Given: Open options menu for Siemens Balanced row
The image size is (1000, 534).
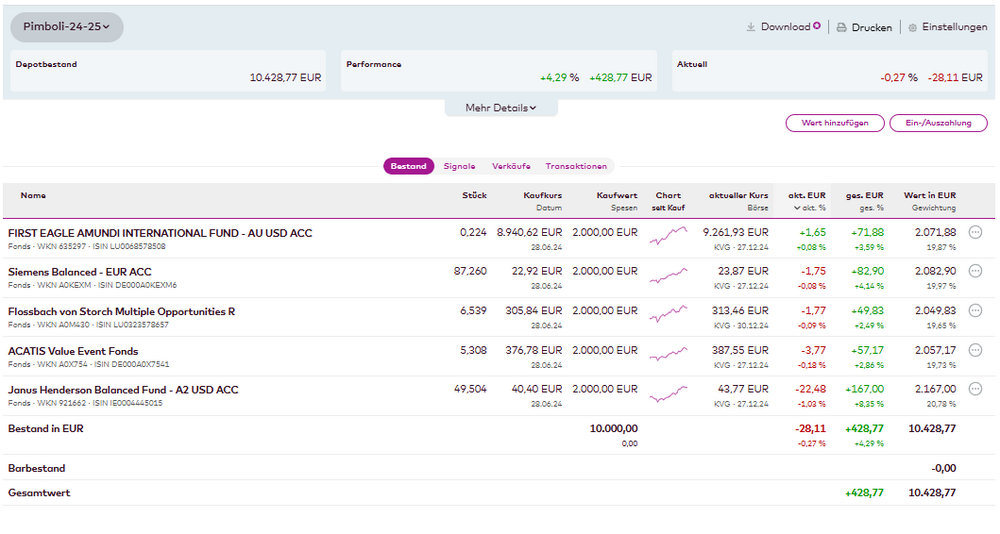Looking at the screenshot, I should 976,272.
